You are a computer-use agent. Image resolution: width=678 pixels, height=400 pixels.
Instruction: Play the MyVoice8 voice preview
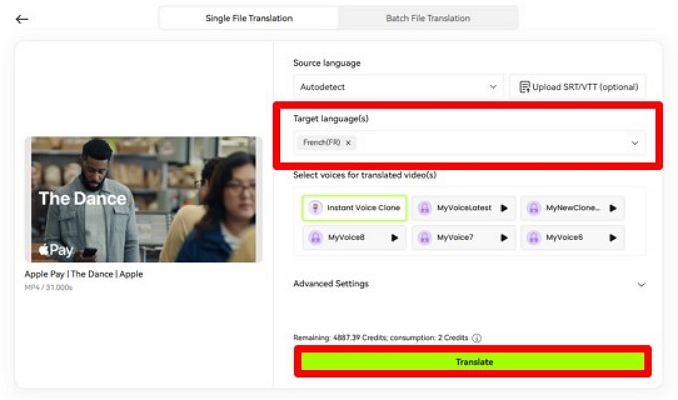point(394,237)
